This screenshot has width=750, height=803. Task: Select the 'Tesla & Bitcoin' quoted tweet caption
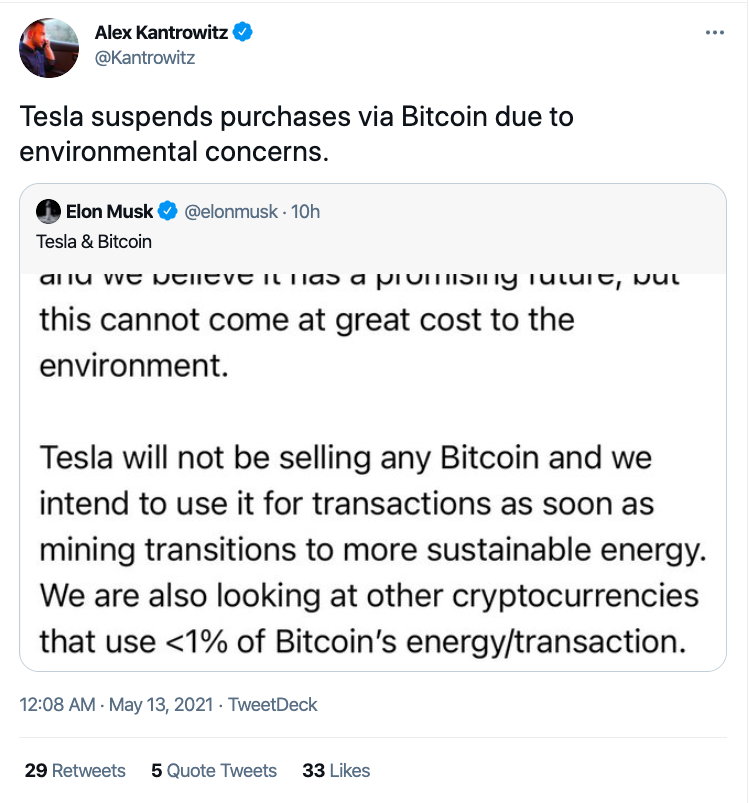[94, 241]
